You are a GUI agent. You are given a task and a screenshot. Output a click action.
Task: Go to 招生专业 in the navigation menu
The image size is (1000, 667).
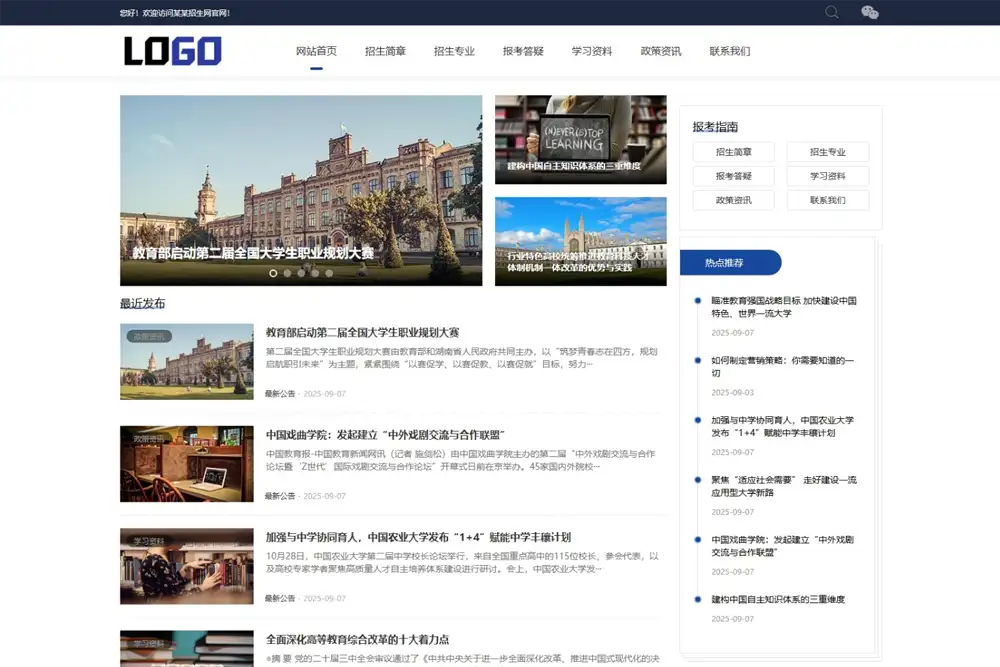point(454,51)
